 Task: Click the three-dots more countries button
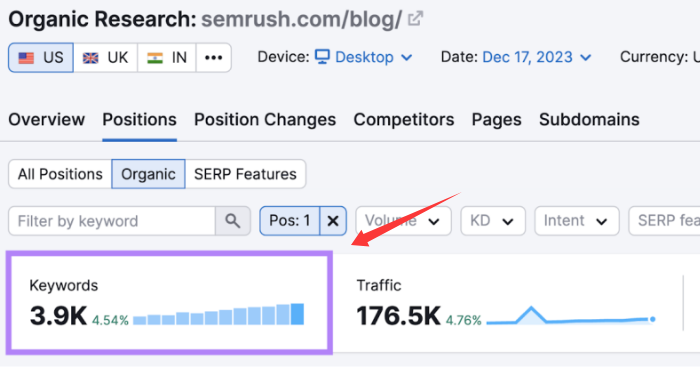[x=213, y=58]
